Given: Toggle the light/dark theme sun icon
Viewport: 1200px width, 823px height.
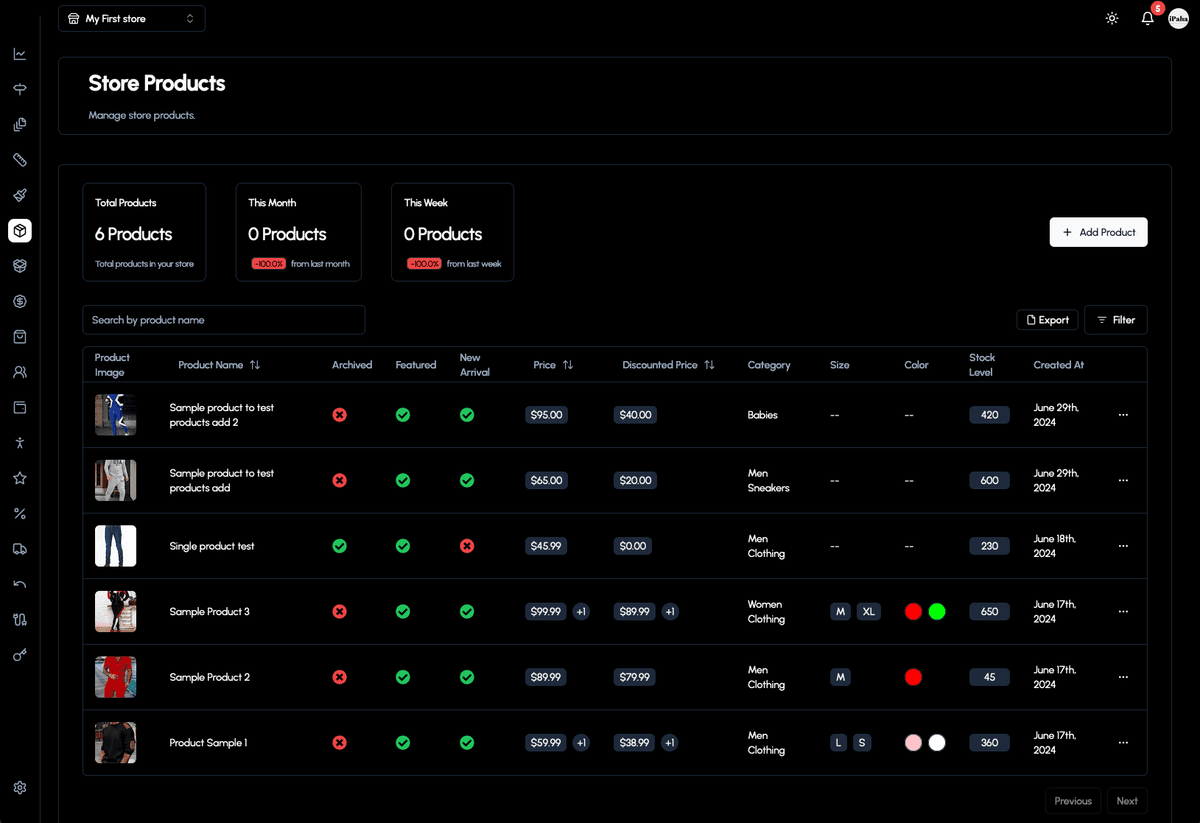Looking at the screenshot, I should (1112, 19).
